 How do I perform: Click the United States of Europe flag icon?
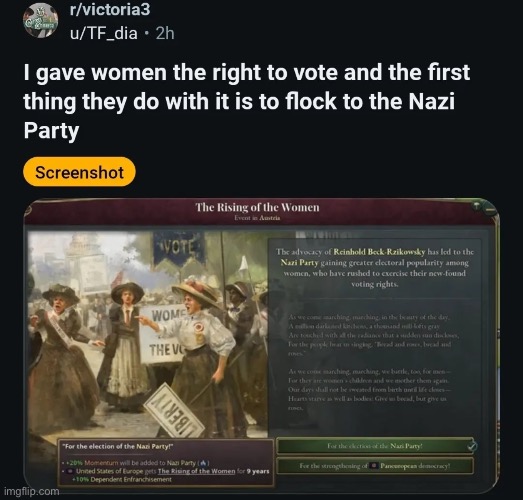[x=70, y=471]
